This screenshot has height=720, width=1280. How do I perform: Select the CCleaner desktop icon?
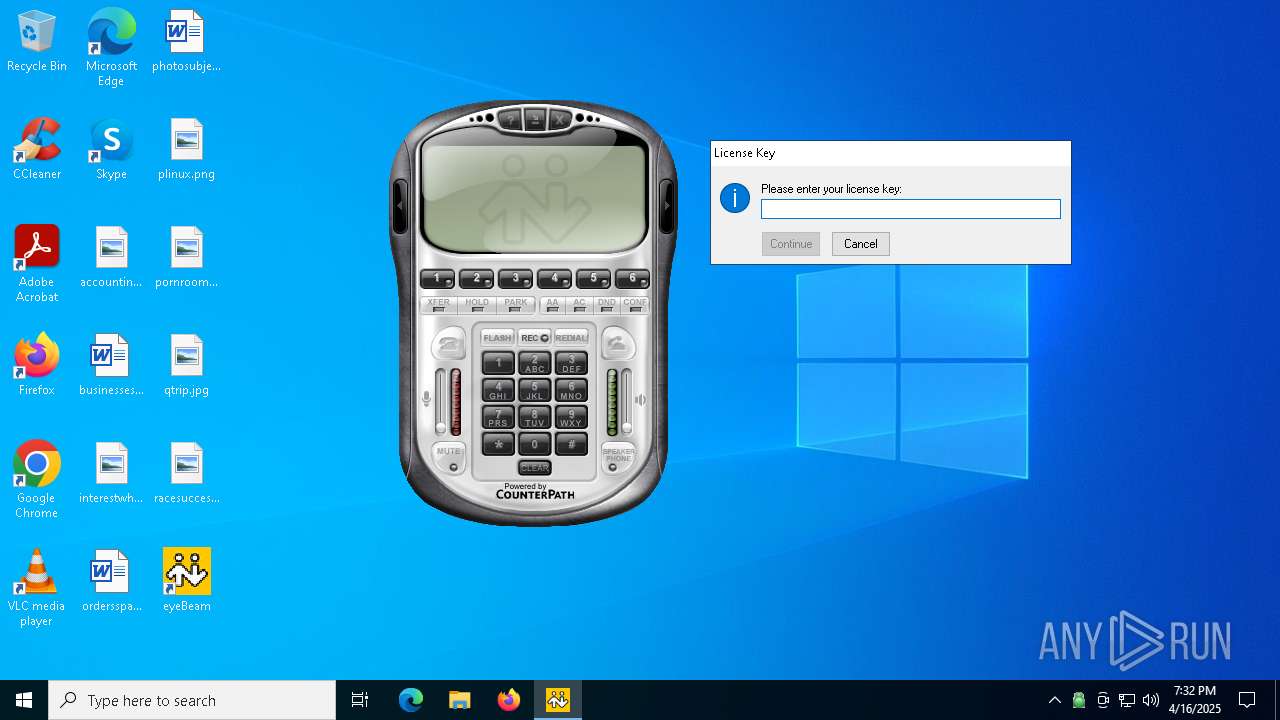37,149
